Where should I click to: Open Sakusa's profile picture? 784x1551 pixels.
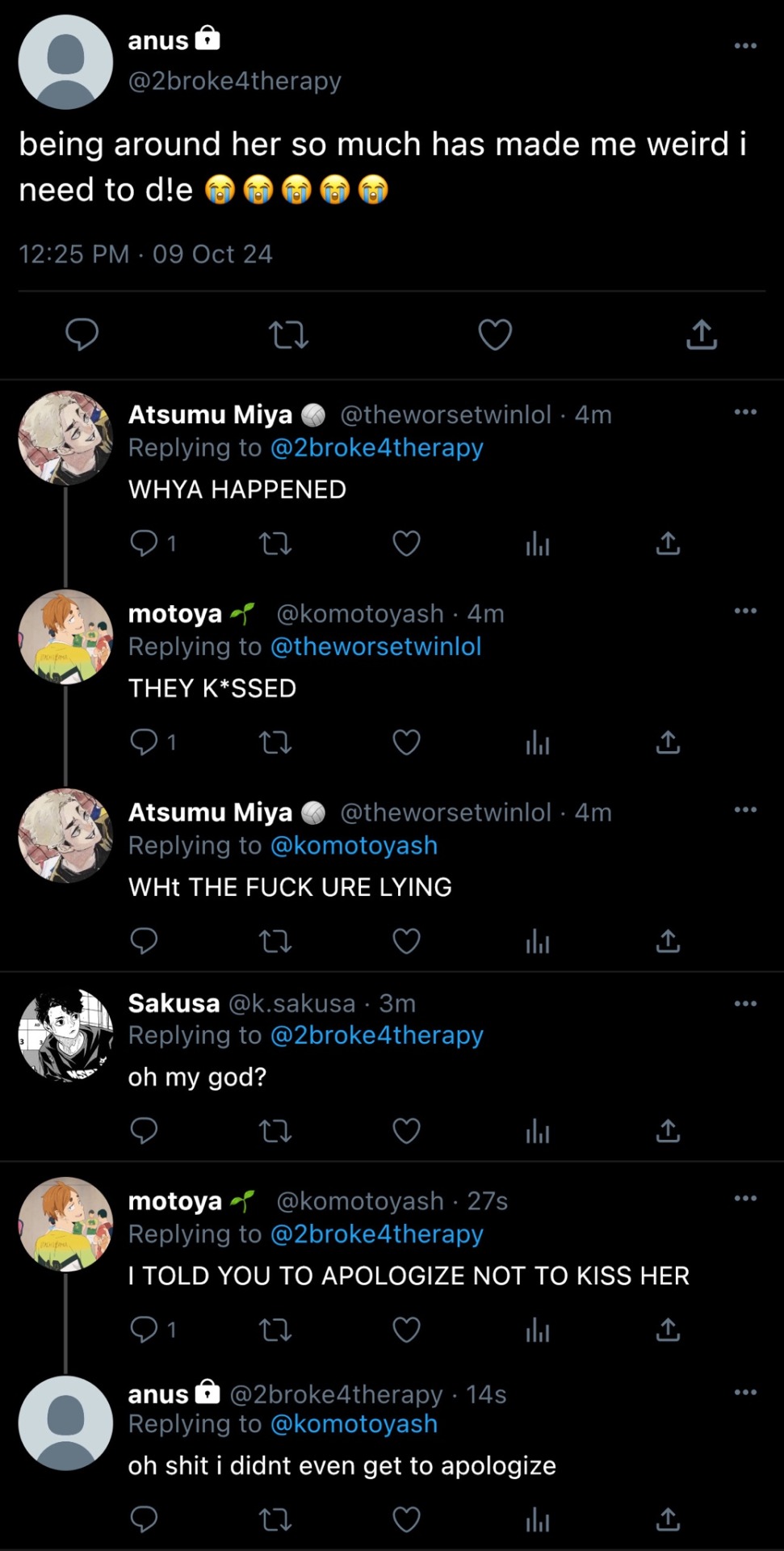pos(65,1035)
